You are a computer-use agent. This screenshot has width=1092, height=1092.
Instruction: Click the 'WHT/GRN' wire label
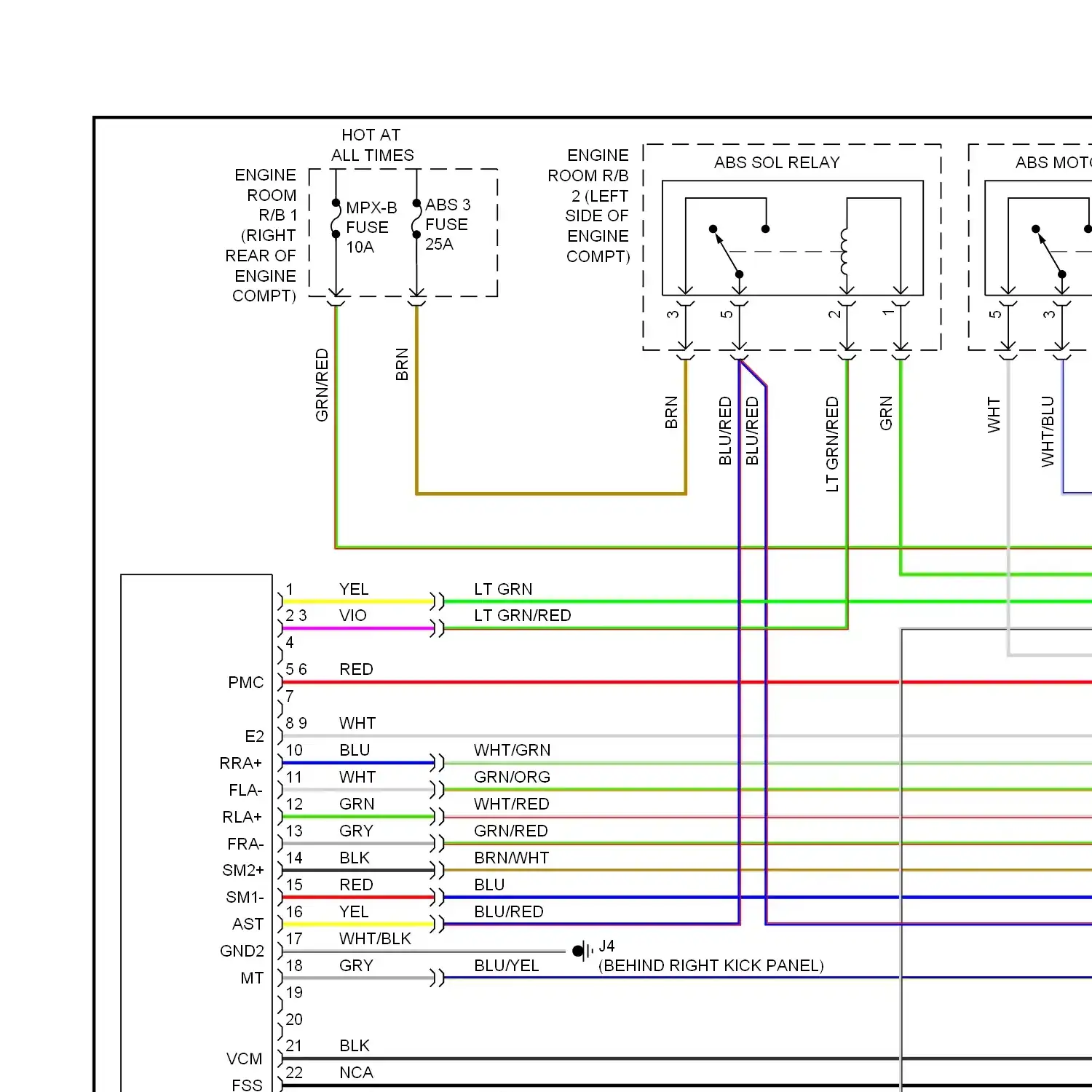point(513,750)
